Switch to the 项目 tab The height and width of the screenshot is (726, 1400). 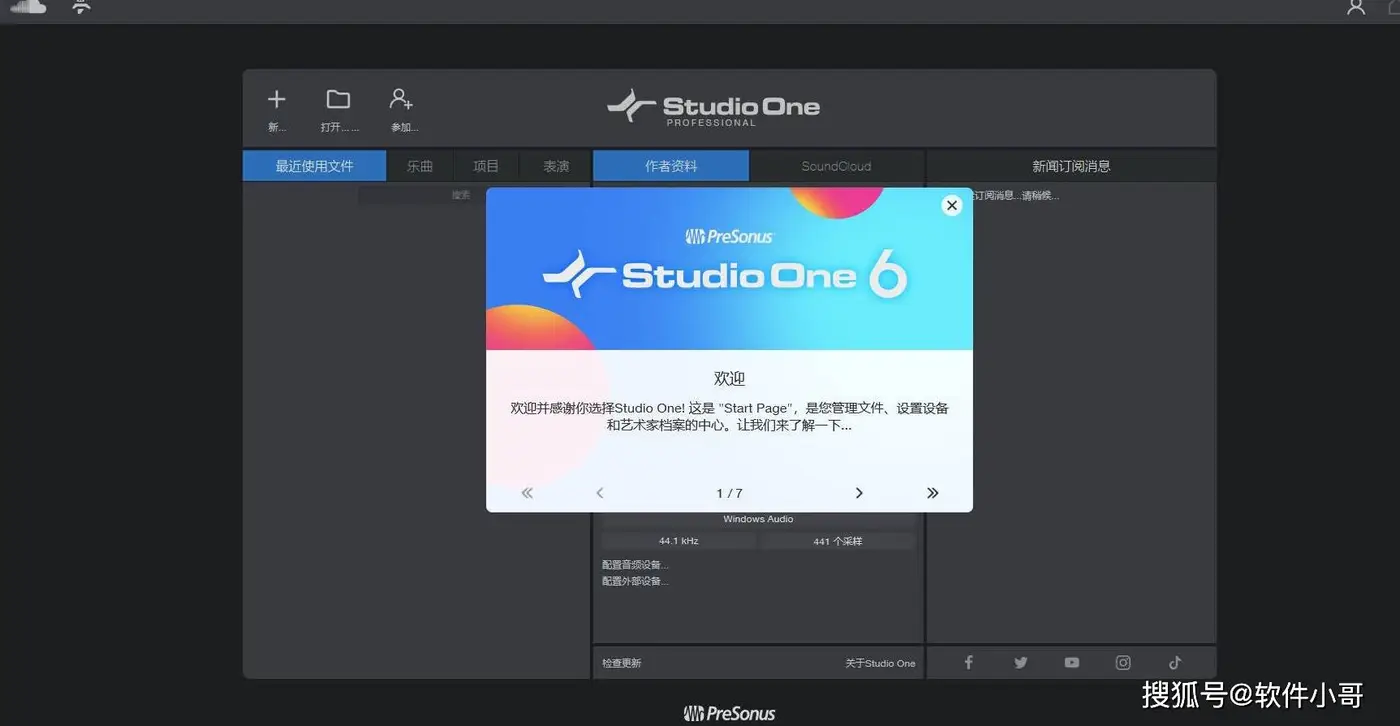coord(486,166)
